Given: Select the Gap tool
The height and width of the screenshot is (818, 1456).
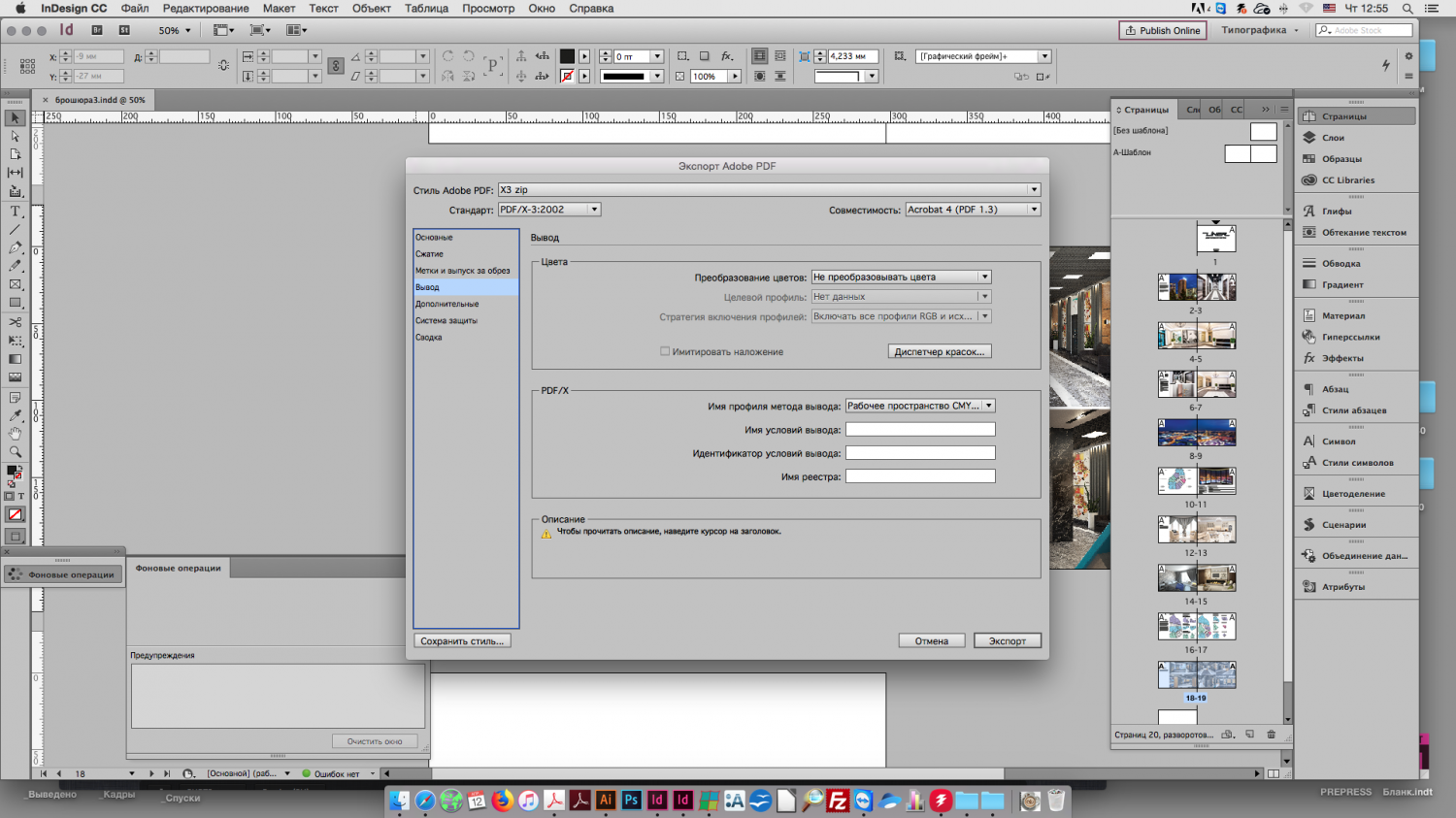Looking at the screenshot, I should point(15,173).
